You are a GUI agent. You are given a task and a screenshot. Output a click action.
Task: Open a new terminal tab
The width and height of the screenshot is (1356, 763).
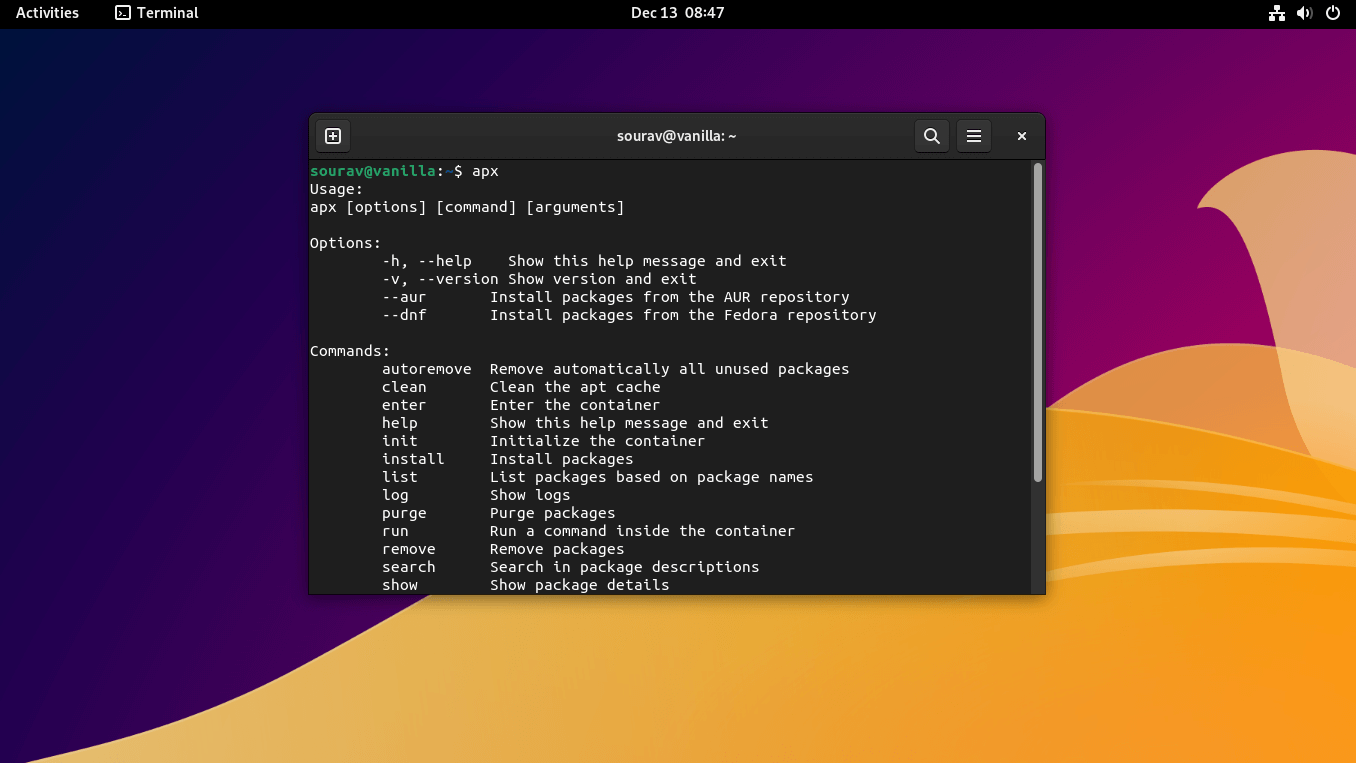(x=332, y=135)
